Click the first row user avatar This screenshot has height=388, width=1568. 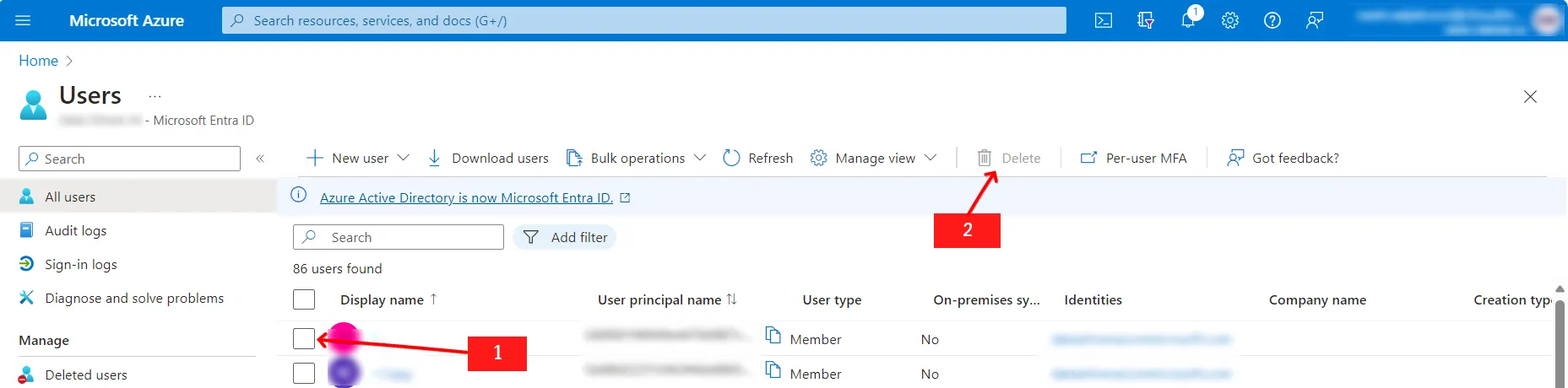coord(344,338)
